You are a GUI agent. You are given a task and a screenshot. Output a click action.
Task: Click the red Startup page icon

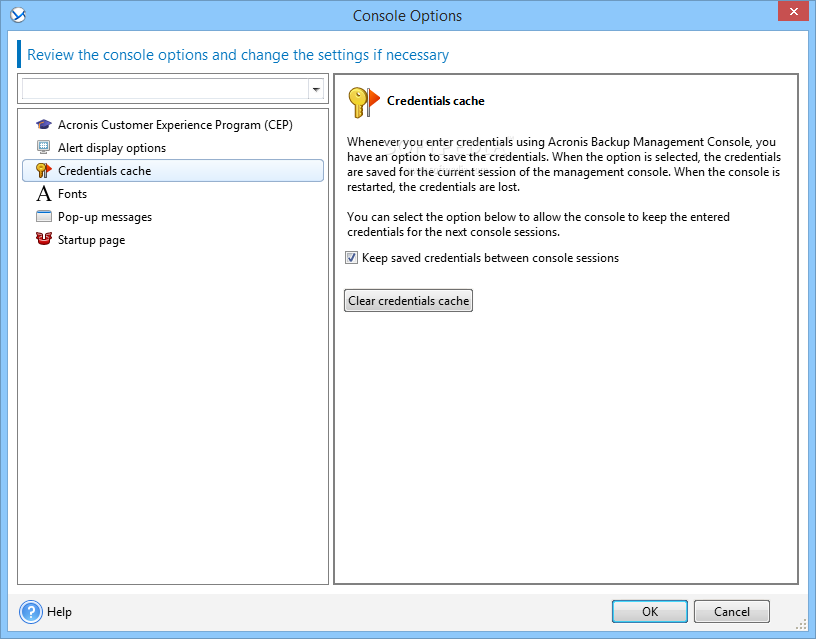pos(44,239)
